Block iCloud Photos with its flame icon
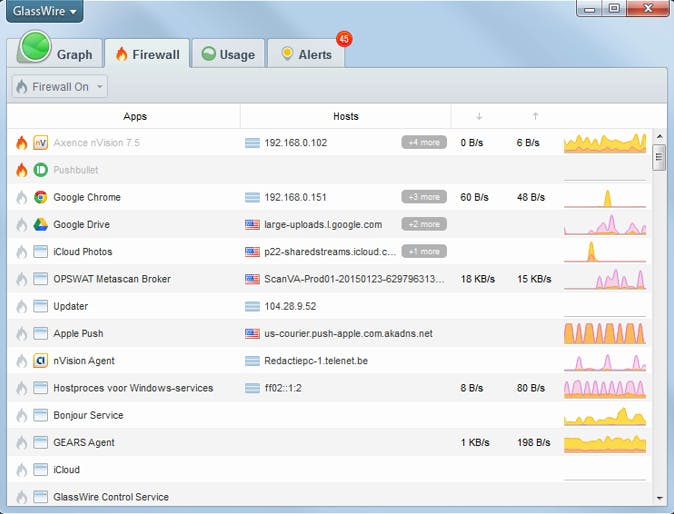 click(x=21, y=252)
